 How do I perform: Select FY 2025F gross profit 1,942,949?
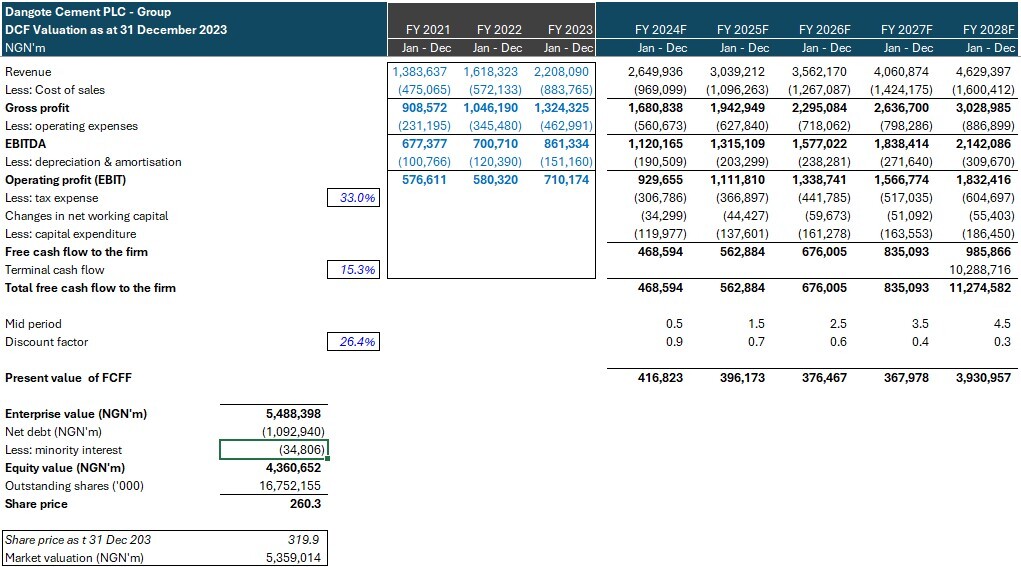[x=739, y=108]
